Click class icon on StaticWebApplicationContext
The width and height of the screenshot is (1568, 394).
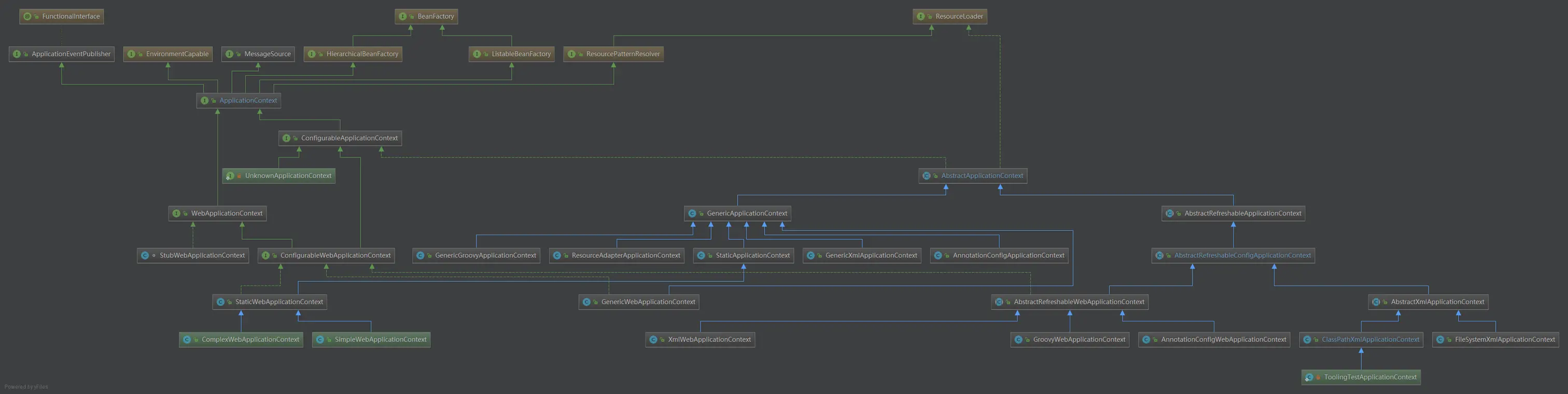click(x=220, y=302)
